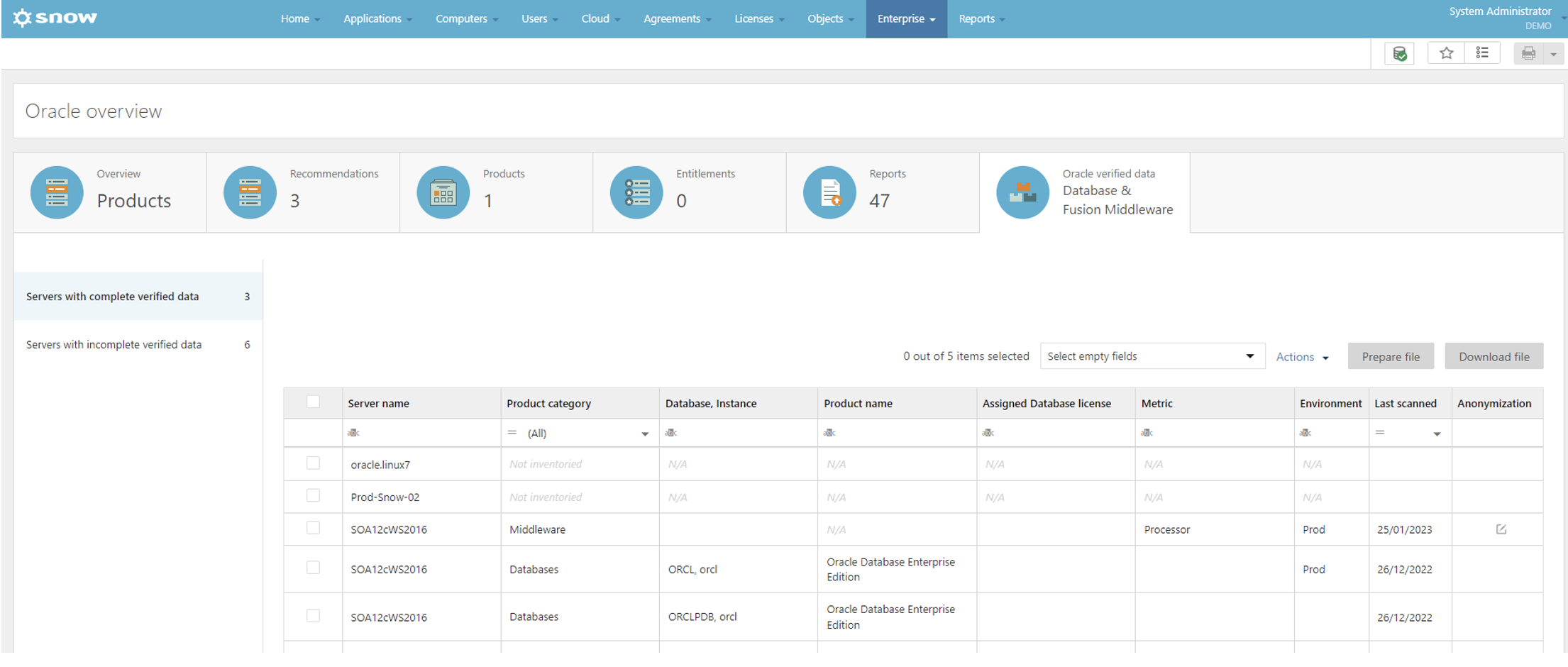Image resolution: width=1568 pixels, height=667 pixels.
Task: Click the Overview Products circle icon
Action: click(x=57, y=192)
